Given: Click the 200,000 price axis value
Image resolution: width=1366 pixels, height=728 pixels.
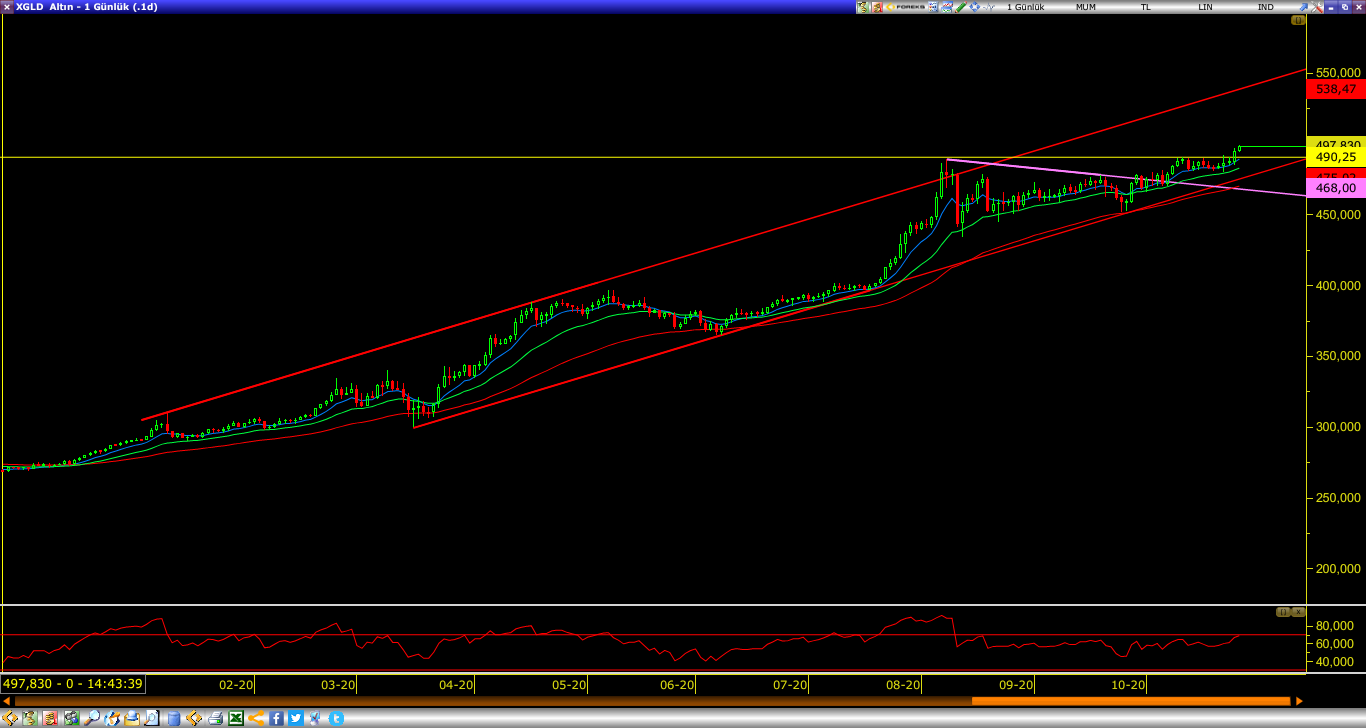Looking at the screenshot, I should (1337, 569).
